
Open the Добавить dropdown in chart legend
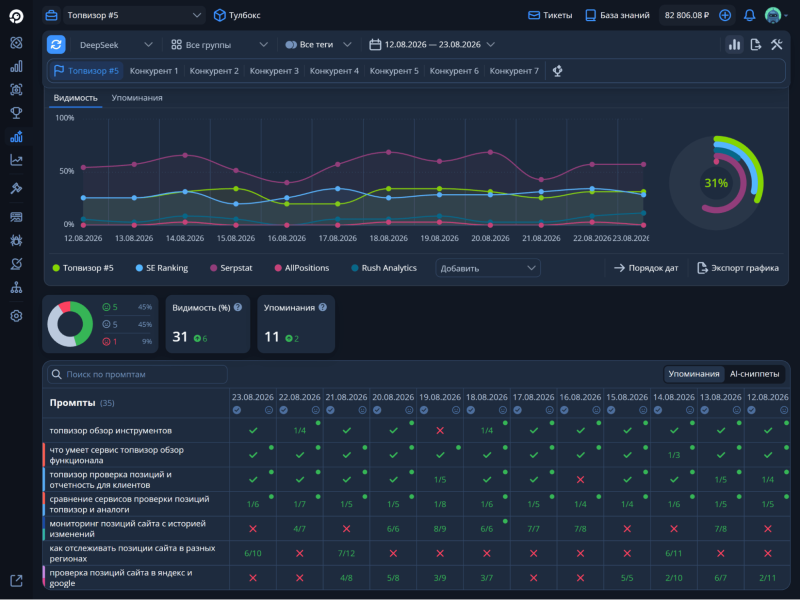[x=488, y=268]
